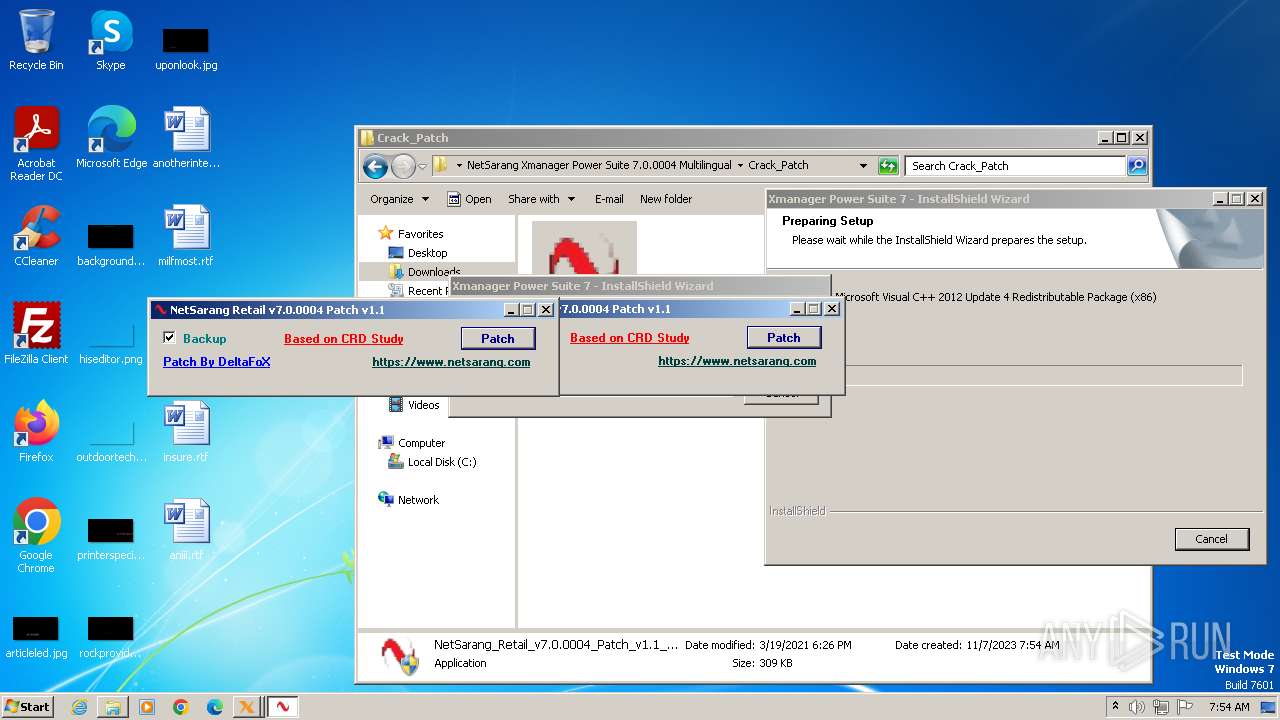Select printerspeci... file on desktop

(x=111, y=540)
